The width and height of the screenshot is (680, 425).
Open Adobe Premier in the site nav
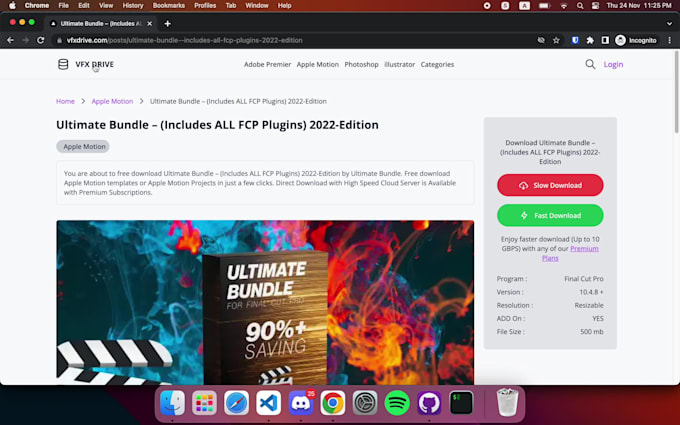tap(267, 64)
